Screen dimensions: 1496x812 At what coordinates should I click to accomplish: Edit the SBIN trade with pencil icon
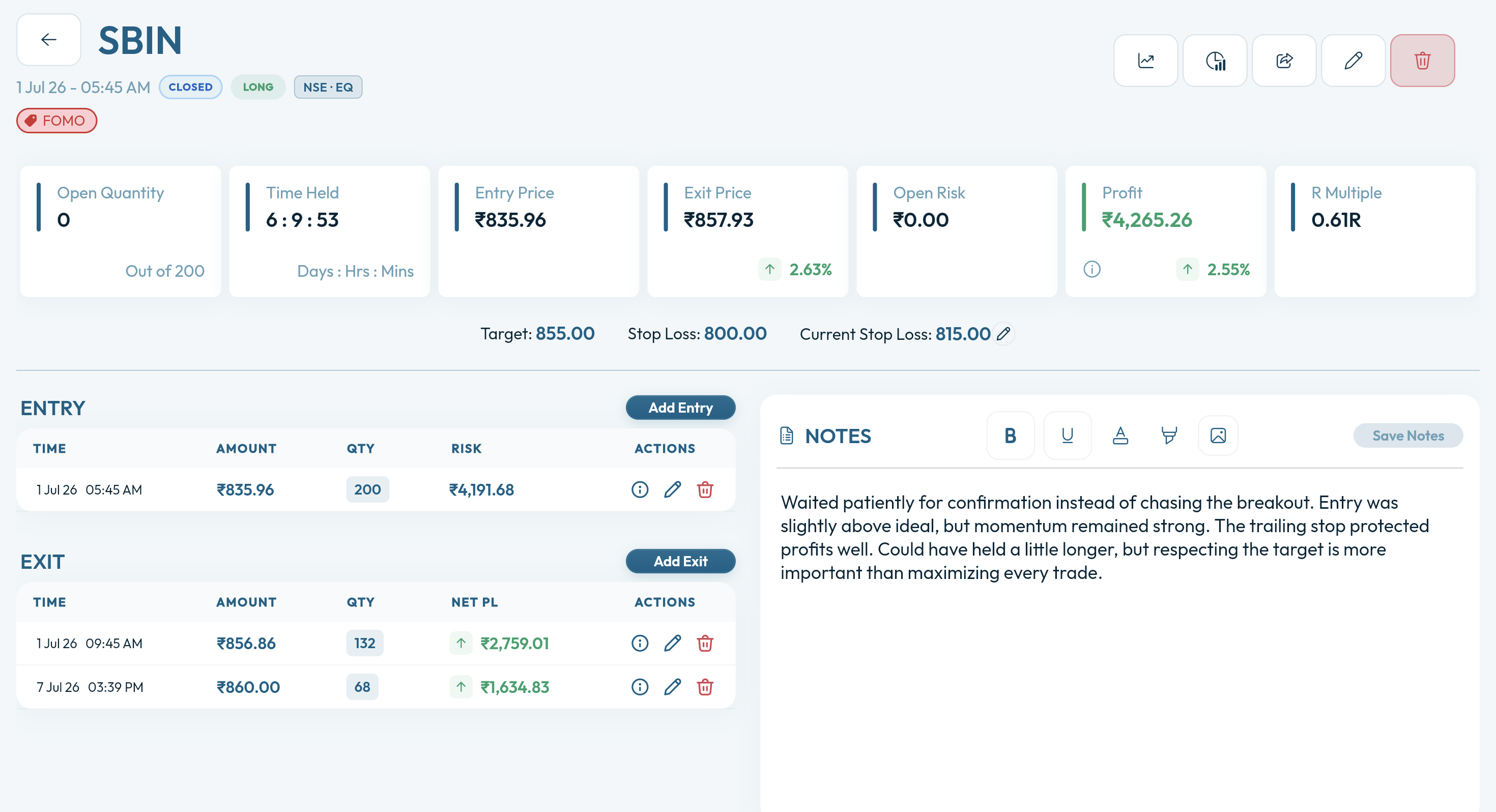pyautogui.click(x=1353, y=61)
